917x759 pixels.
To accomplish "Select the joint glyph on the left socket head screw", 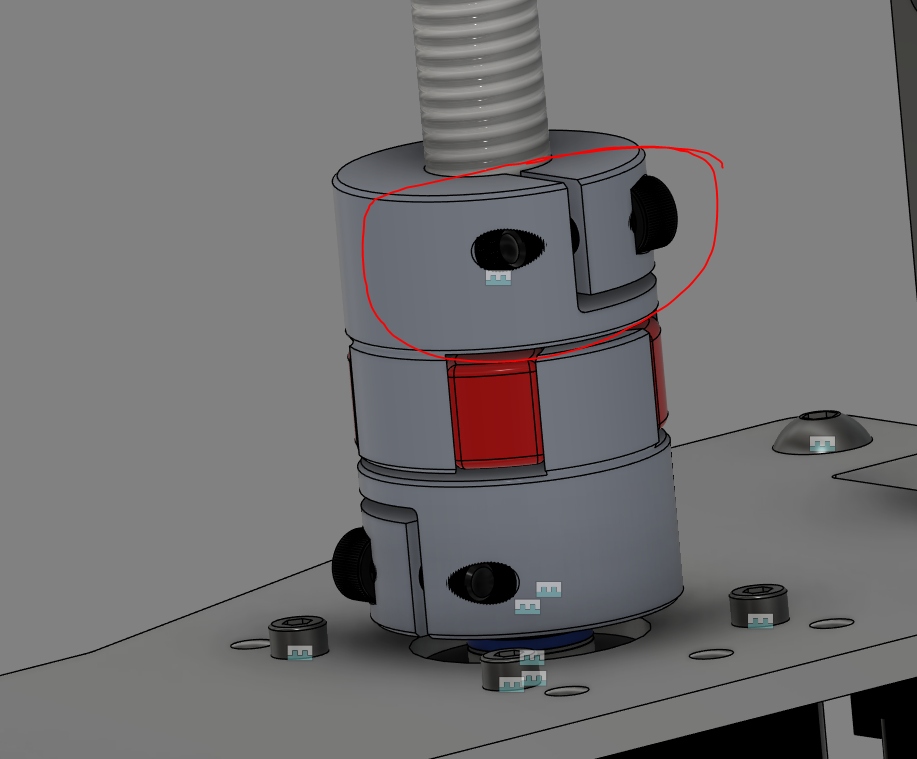I will (300, 652).
